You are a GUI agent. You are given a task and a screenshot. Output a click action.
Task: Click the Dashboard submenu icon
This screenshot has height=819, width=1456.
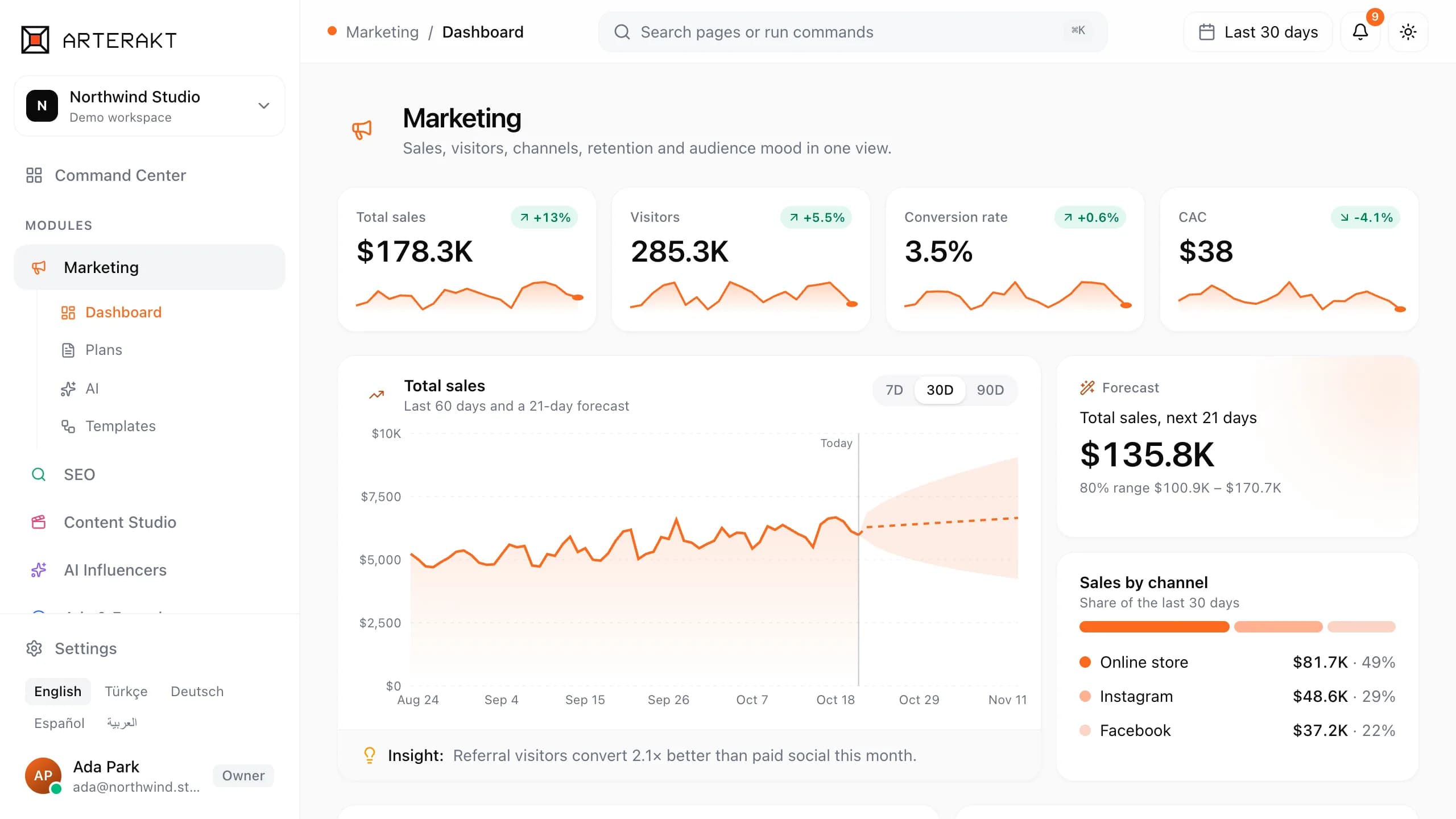tap(68, 312)
